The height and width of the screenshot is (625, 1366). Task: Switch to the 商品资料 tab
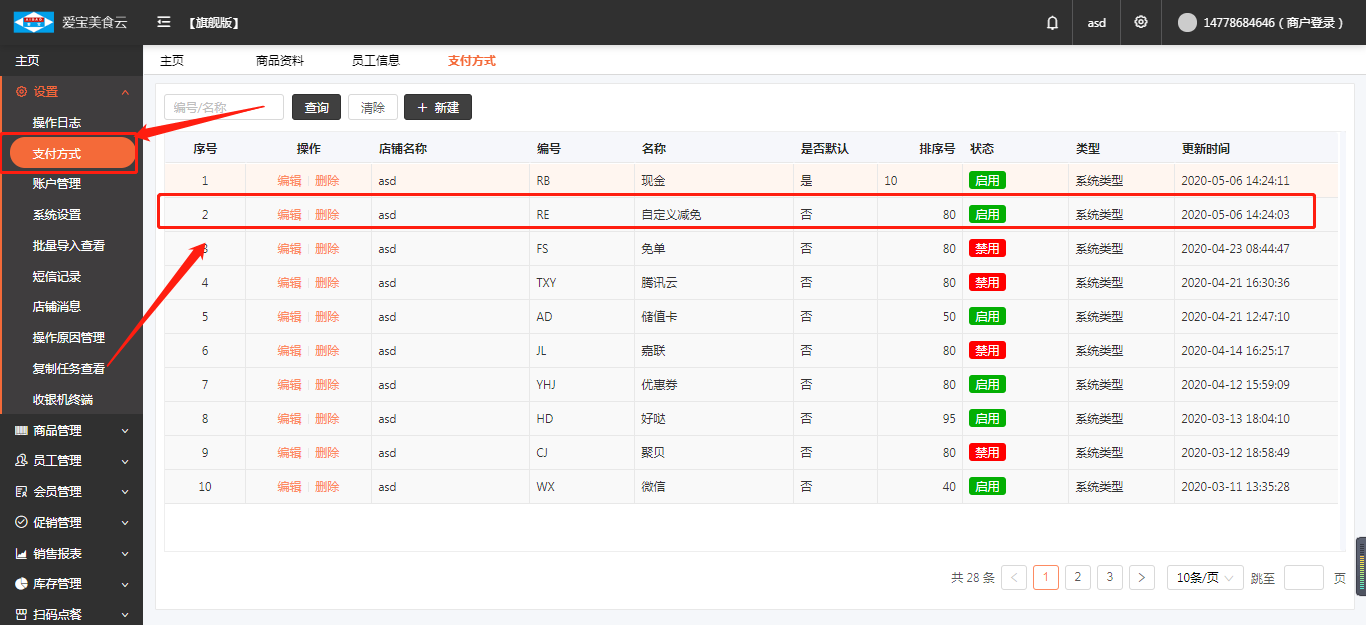coord(280,60)
